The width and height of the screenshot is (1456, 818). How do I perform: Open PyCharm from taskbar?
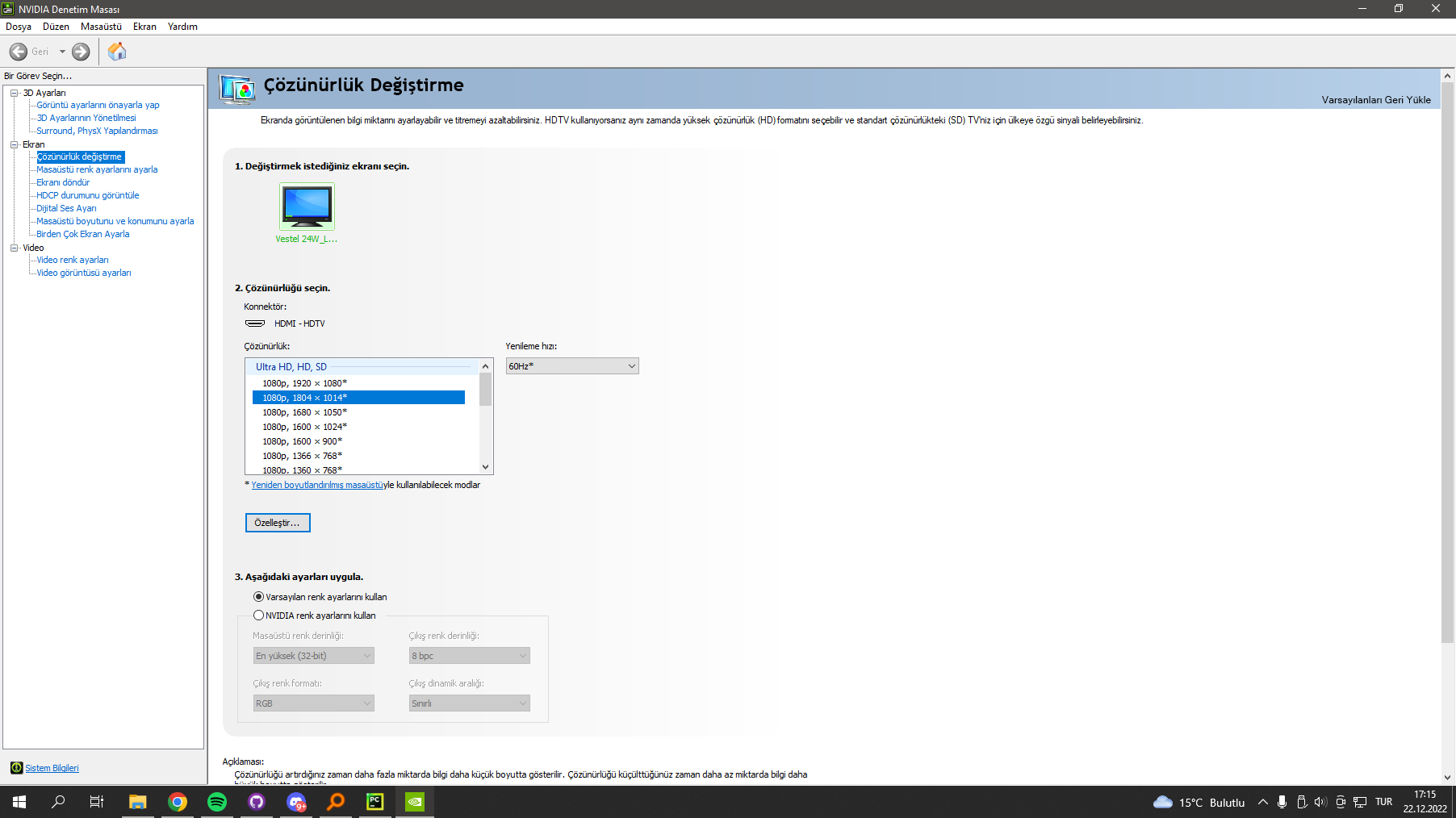[375, 802]
